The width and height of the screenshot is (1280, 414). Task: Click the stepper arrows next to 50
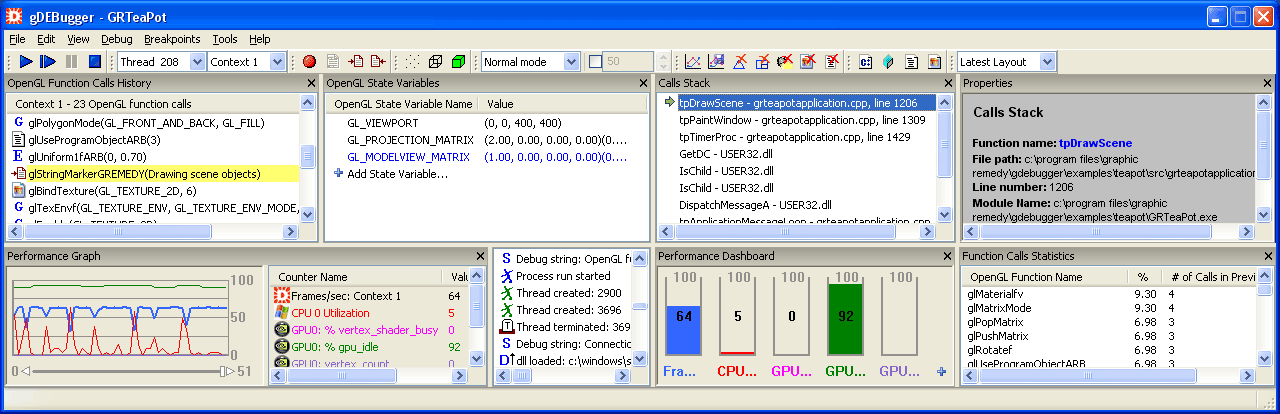[x=664, y=62]
